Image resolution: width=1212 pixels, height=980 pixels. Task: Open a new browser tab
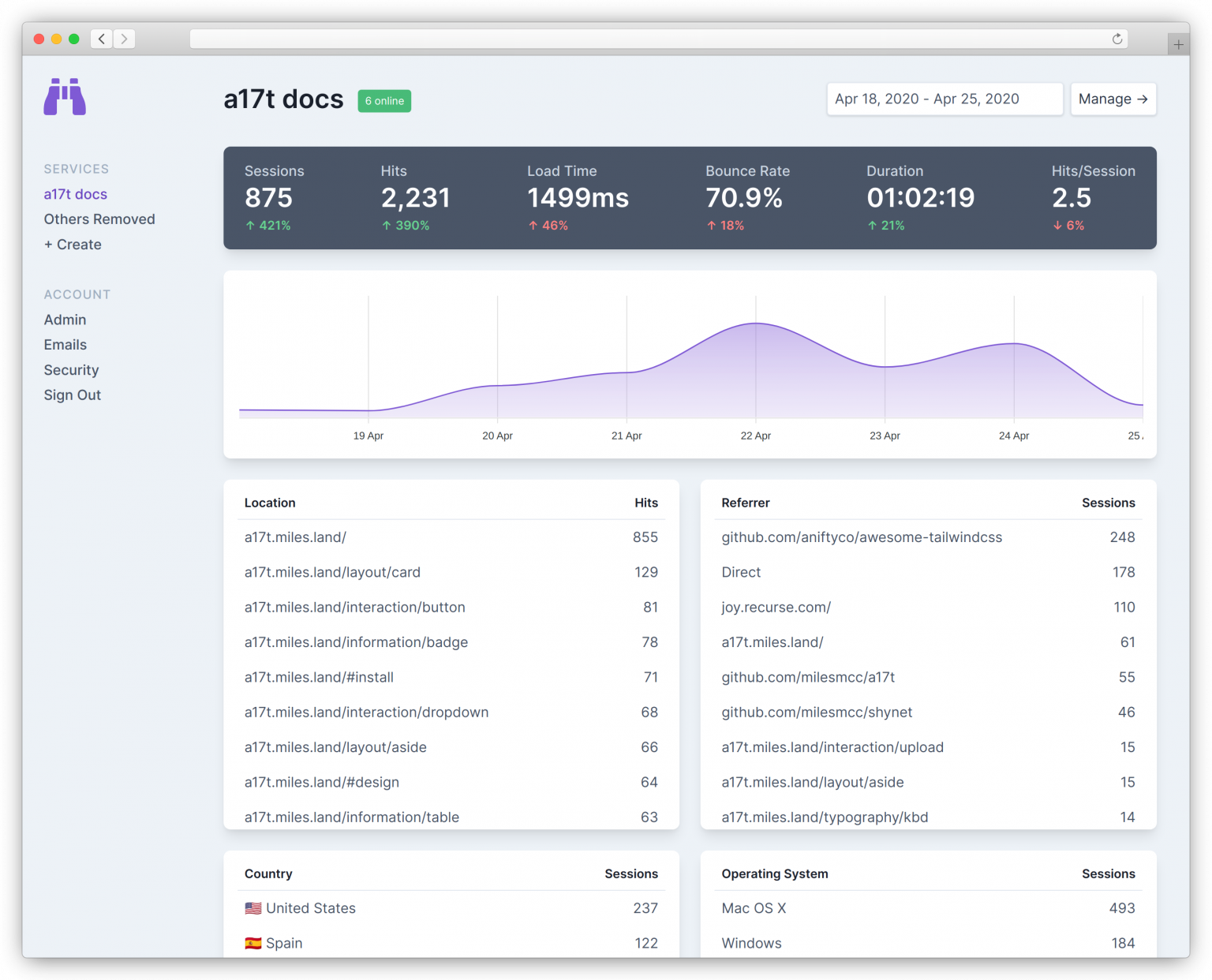pyautogui.click(x=1179, y=43)
